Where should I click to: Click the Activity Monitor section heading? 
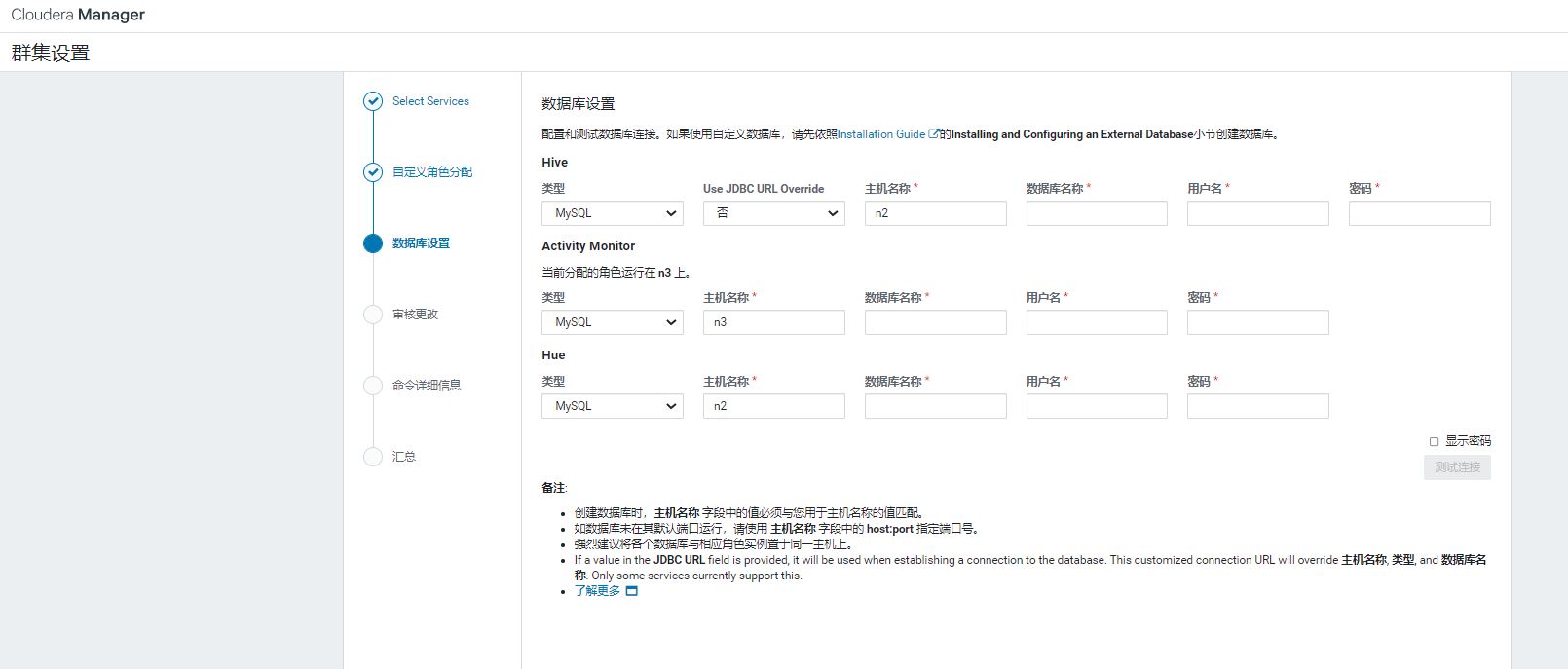588,246
